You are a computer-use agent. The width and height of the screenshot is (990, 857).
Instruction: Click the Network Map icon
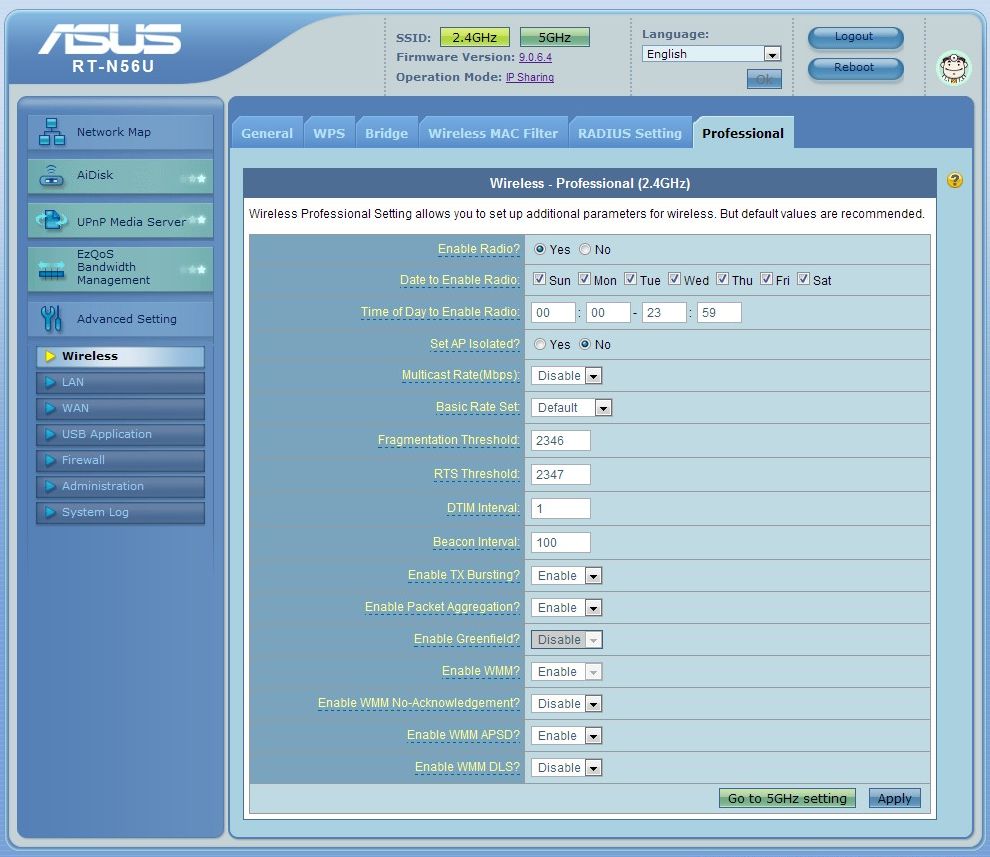point(52,132)
